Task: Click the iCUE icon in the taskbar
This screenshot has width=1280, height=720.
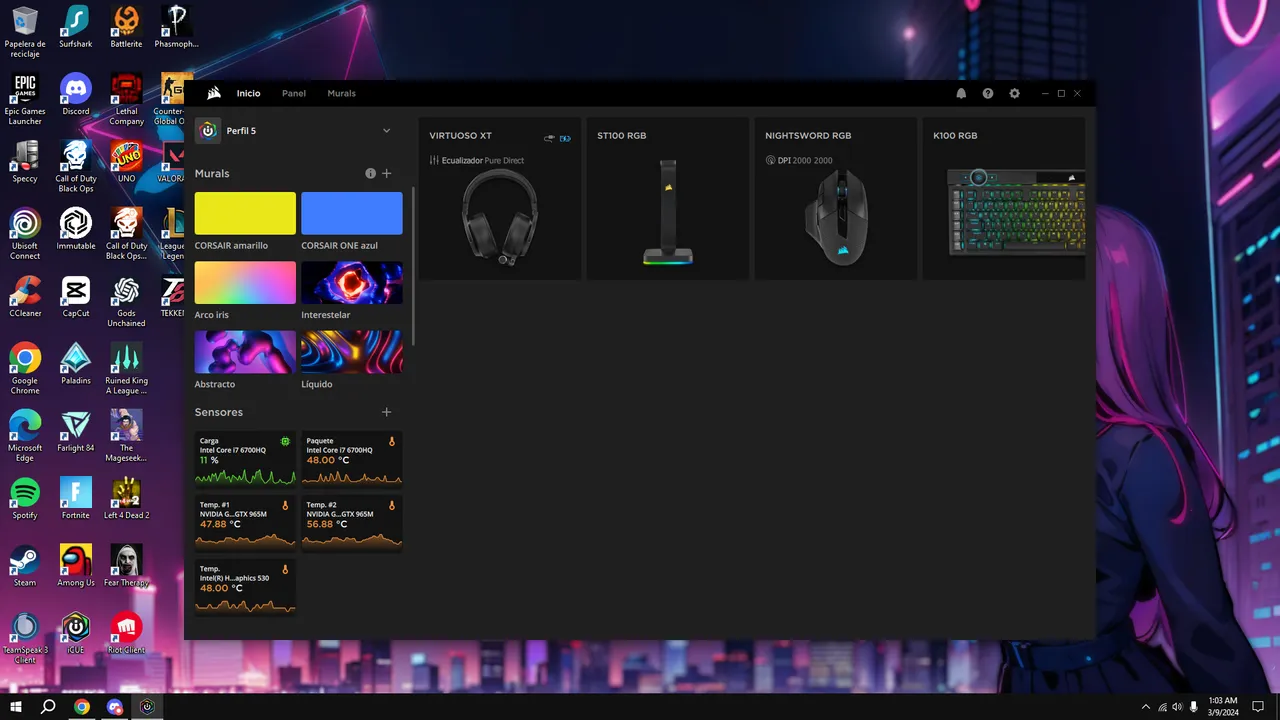Action: (147, 707)
